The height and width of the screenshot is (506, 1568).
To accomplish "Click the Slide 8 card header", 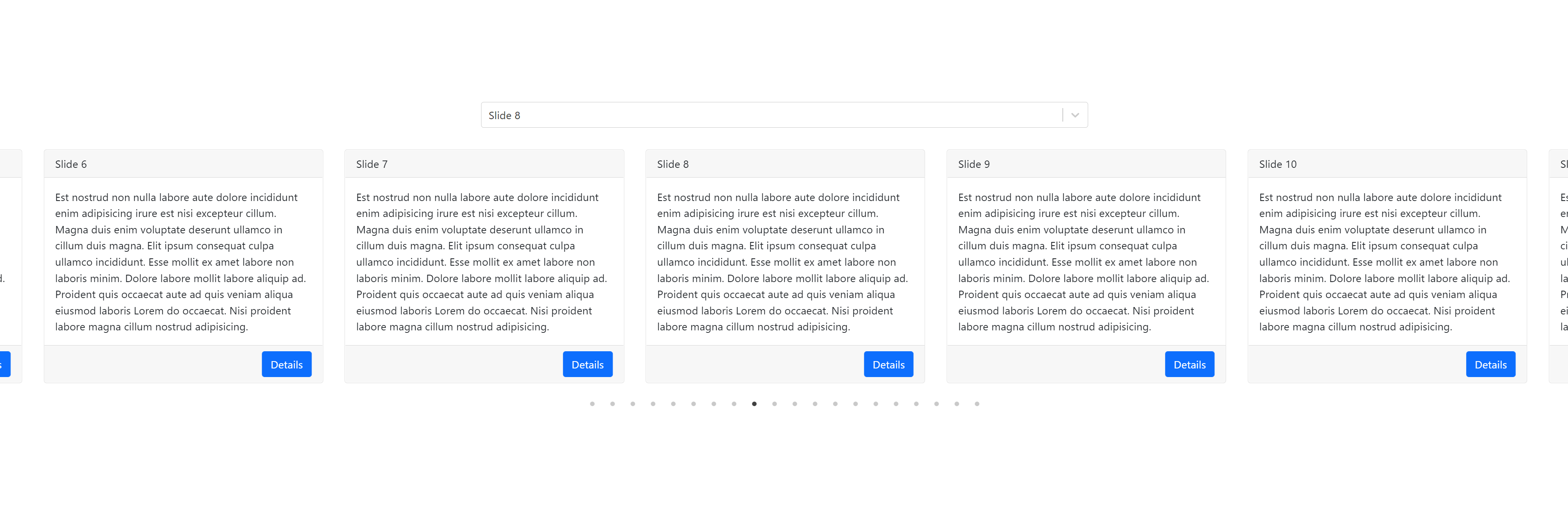I will click(x=785, y=164).
